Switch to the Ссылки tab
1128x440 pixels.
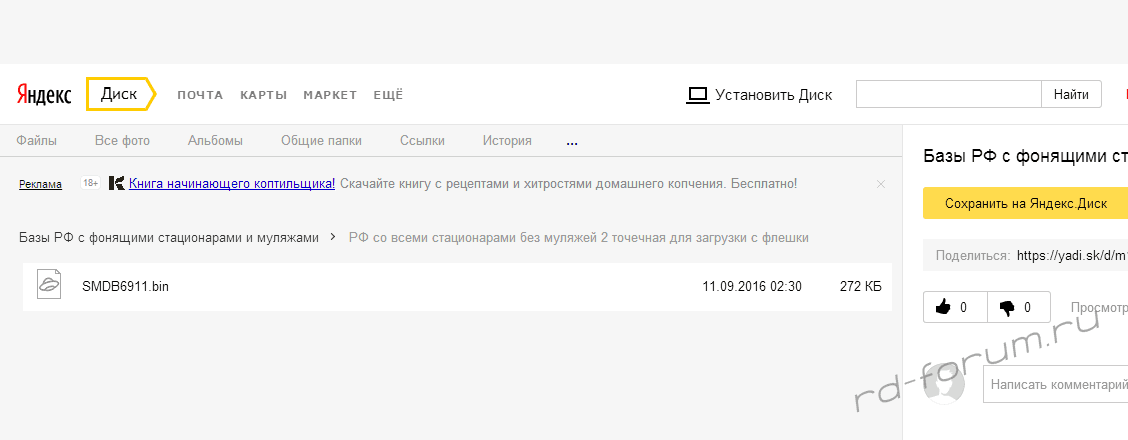(422, 141)
